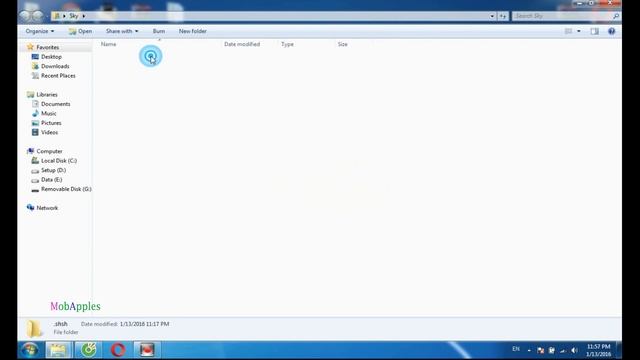Launch the Opera browser from taskbar

[118, 350]
